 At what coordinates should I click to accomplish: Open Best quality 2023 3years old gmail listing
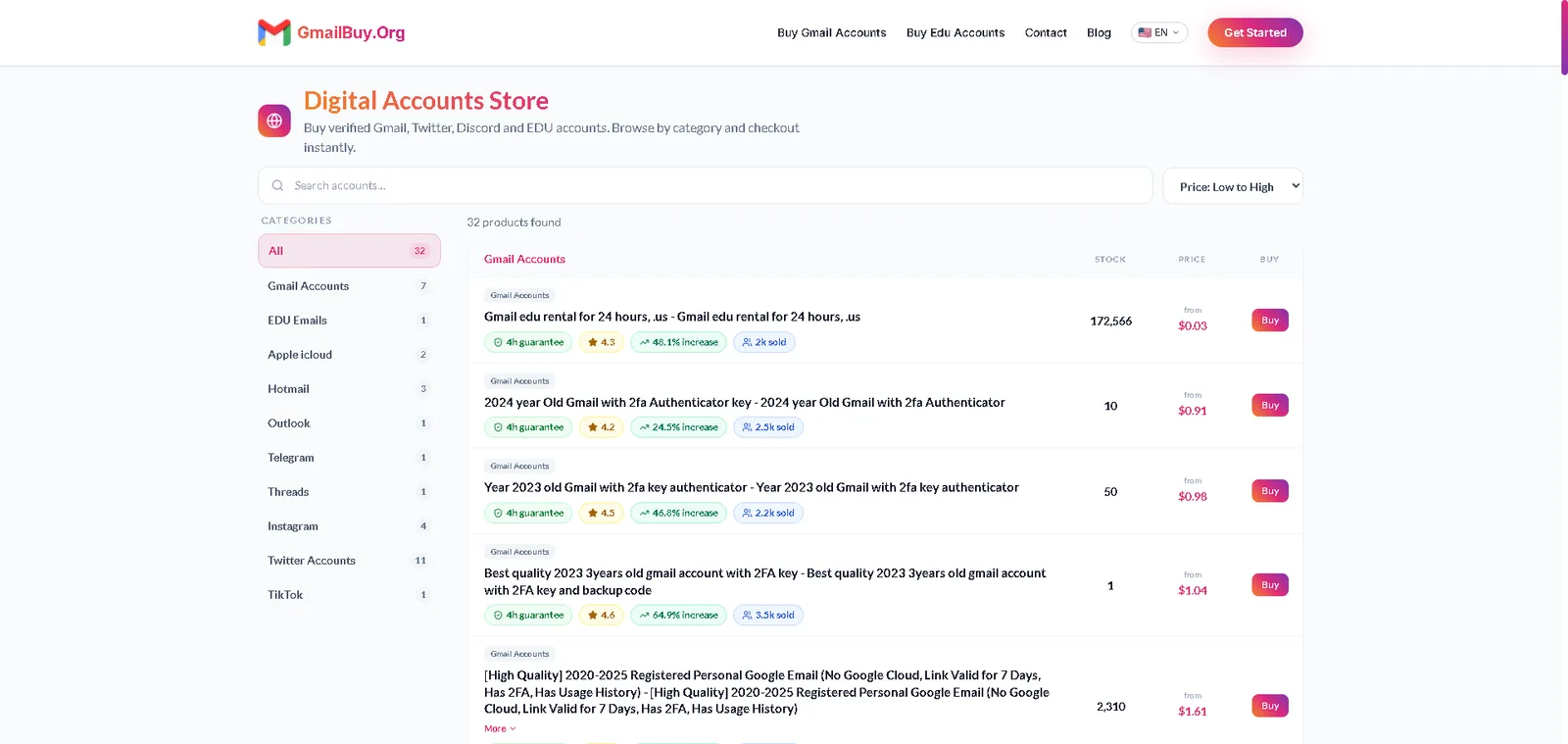click(x=765, y=581)
